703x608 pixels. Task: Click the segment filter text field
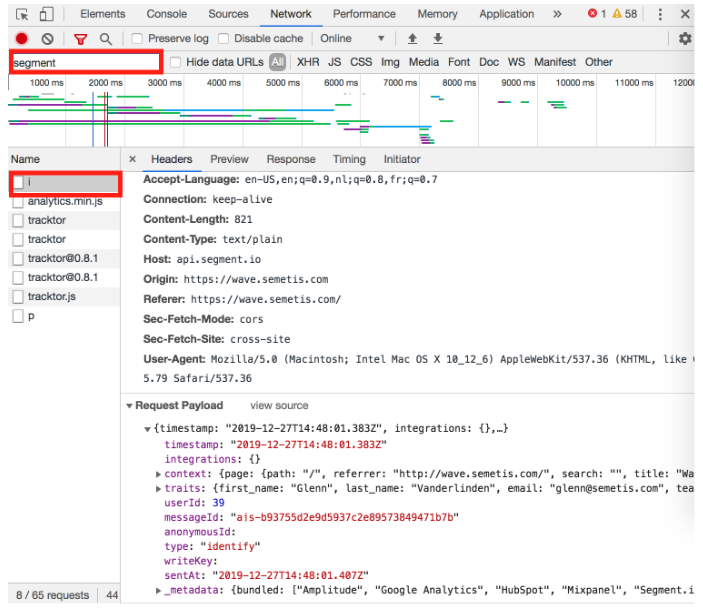(85, 62)
